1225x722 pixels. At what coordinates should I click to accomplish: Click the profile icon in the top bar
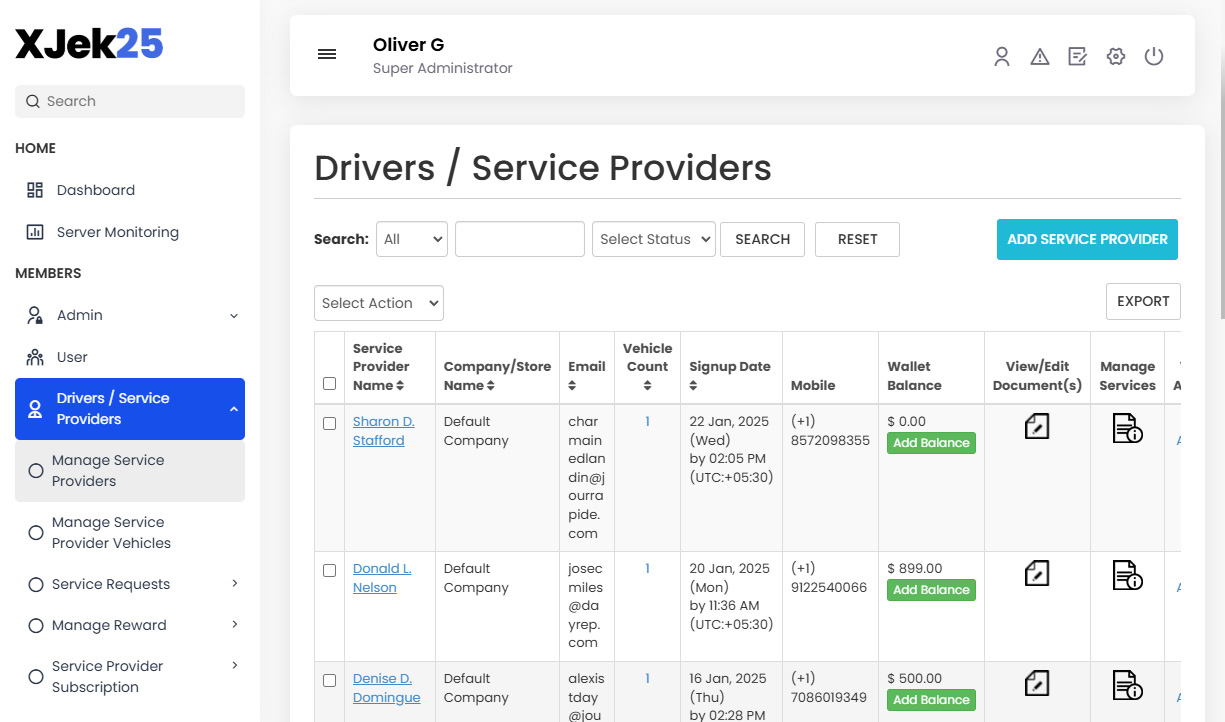coord(1002,56)
